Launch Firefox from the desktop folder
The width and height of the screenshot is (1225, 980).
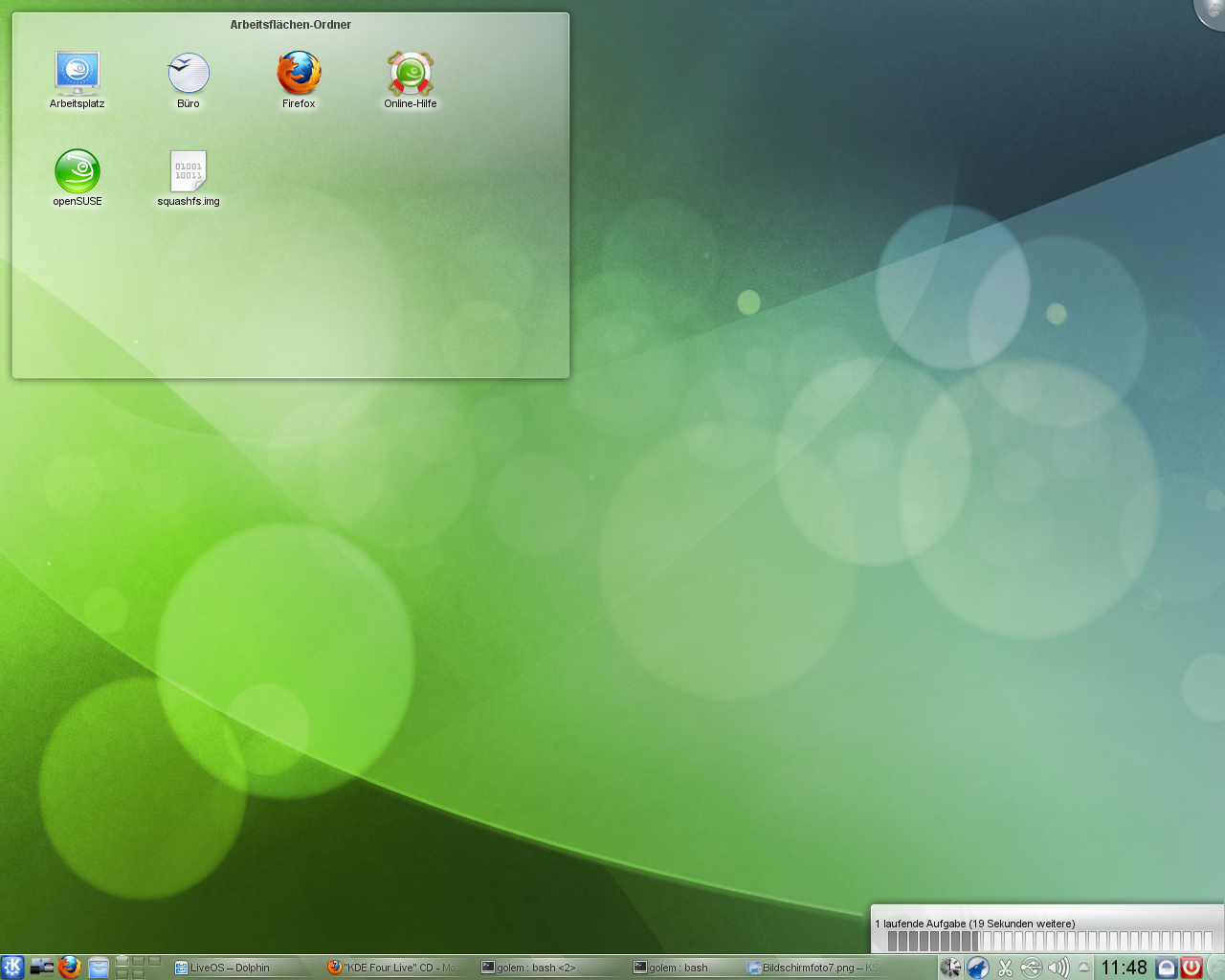tap(299, 73)
